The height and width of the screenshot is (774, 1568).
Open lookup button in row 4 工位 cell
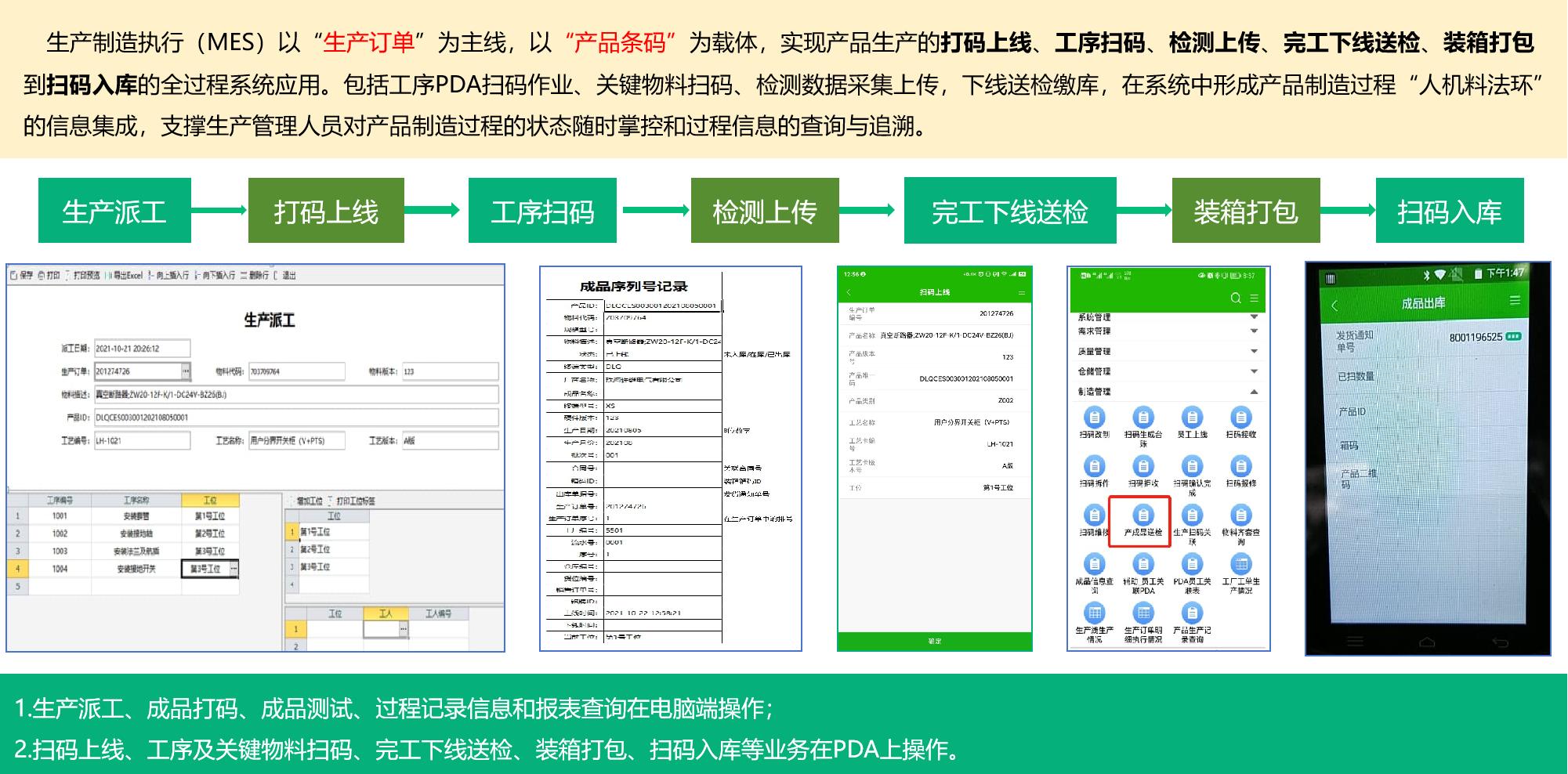pos(234,569)
